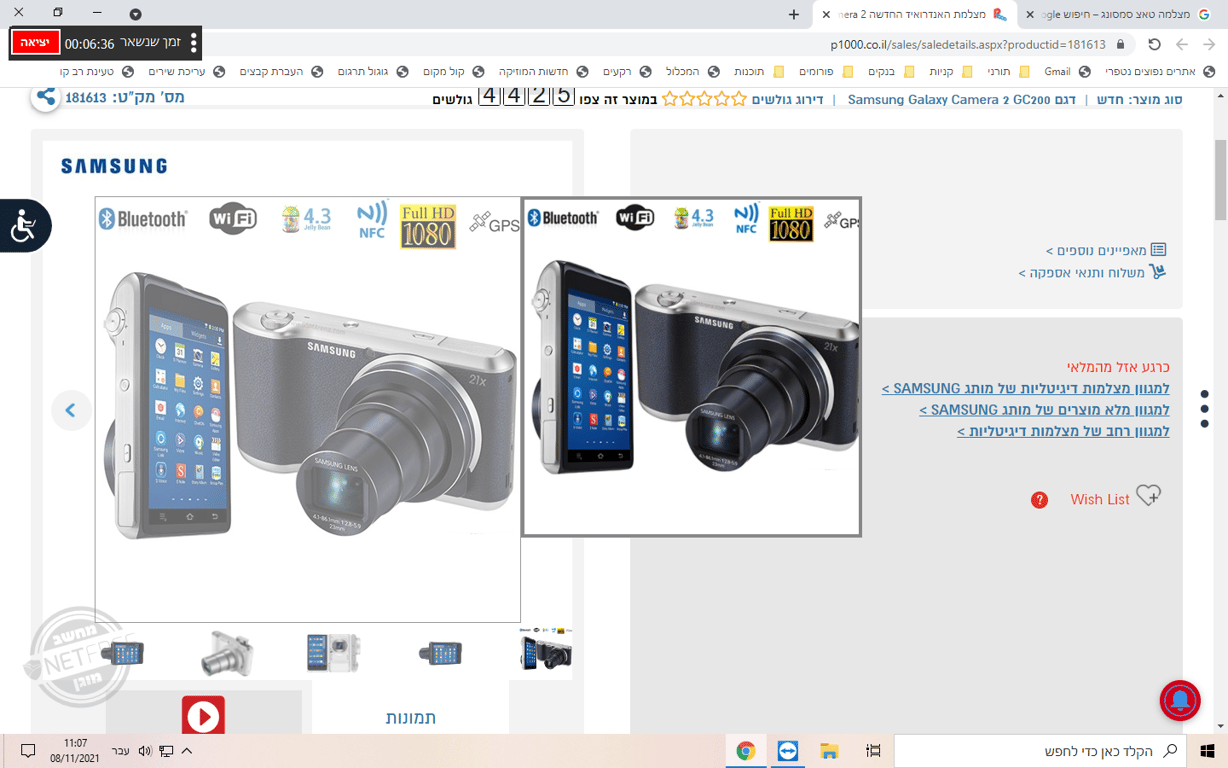The image size is (1228, 768).
Task: Close the Samsung camera product tab
Action: pos(826,14)
